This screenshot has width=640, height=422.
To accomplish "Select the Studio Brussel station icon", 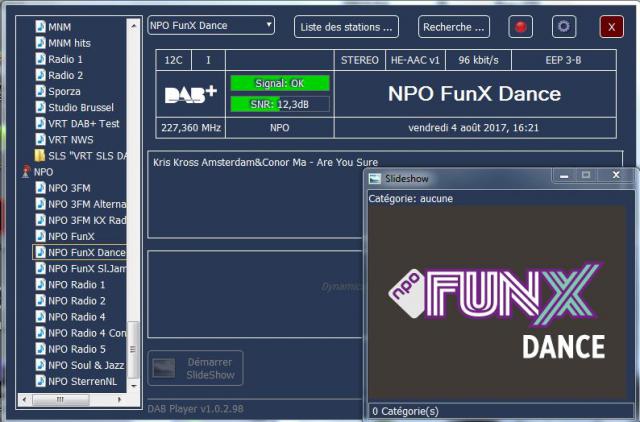I will click(40, 107).
